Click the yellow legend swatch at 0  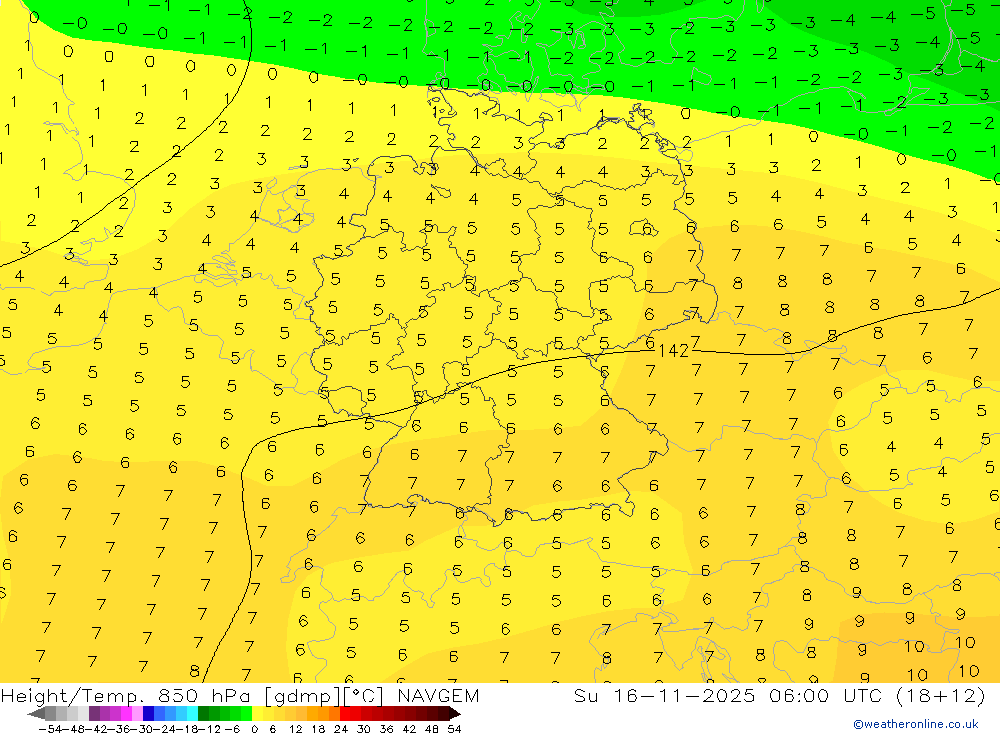point(257,714)
